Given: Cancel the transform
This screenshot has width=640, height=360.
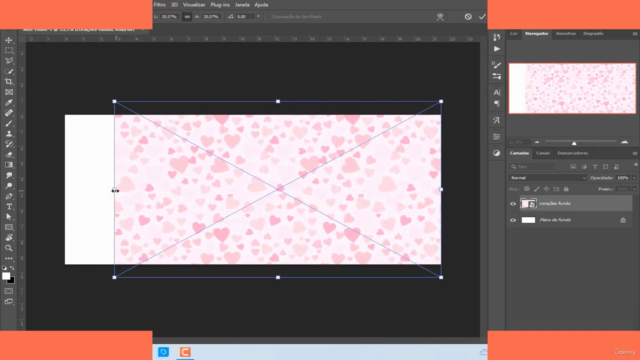Looking at the screenshot, I should click(468, 17).
